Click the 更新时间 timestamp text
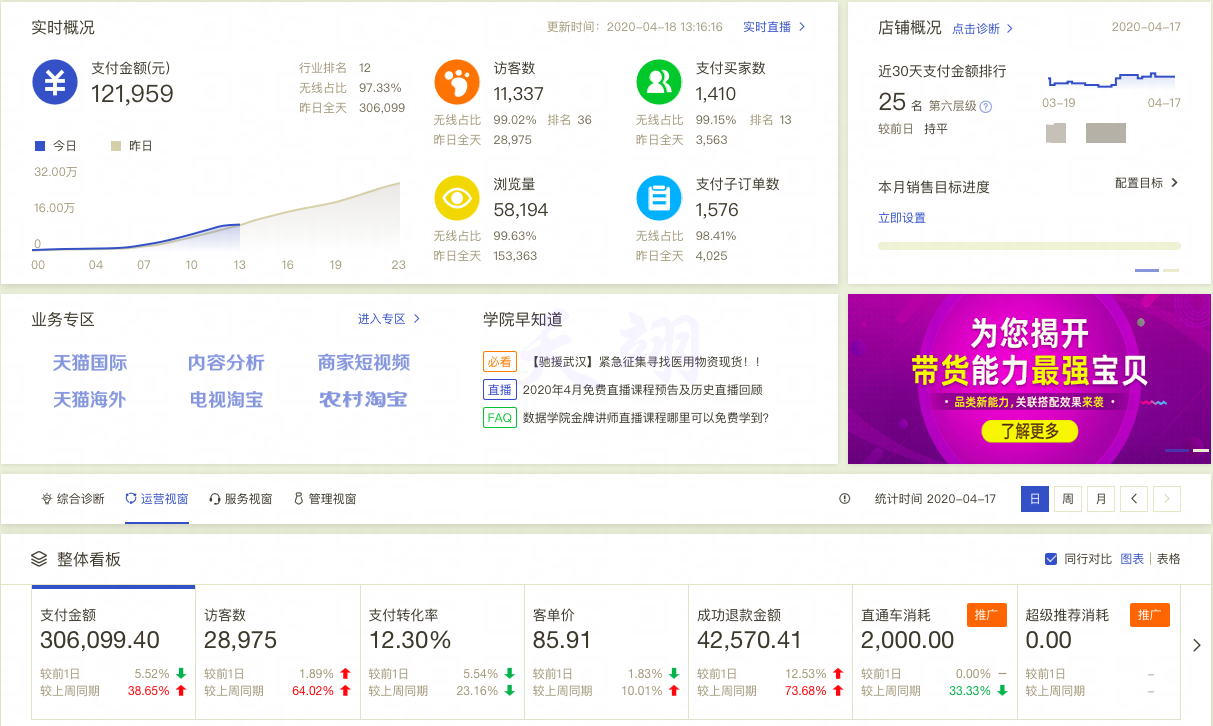The width and height of the screenshot is (1213, 726). pos(634,27)
